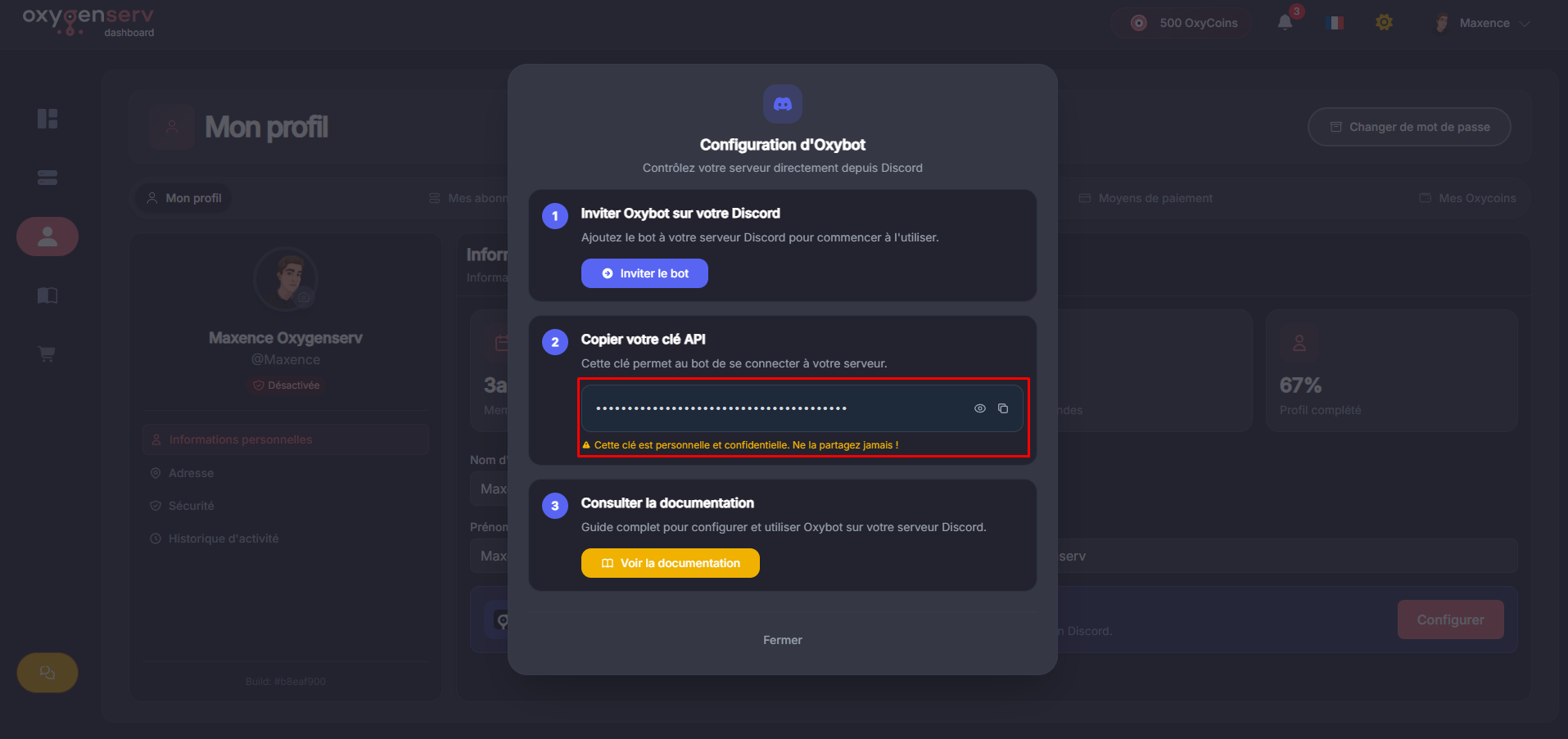Expand the Maxence account dropdown
1568x739 pixels.
coord(1484,23)
